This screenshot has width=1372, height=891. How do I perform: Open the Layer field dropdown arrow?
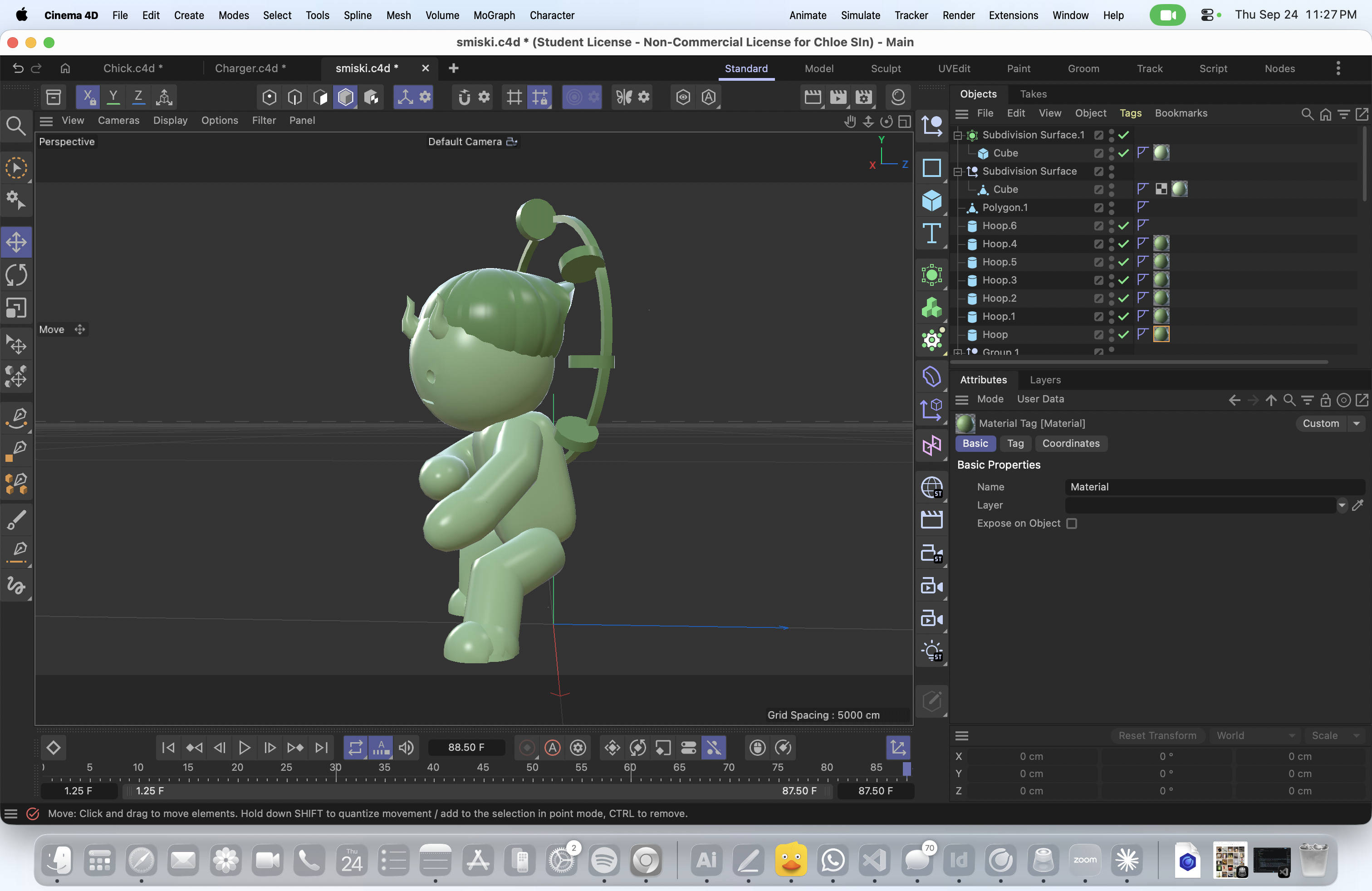pos(1342,505)
